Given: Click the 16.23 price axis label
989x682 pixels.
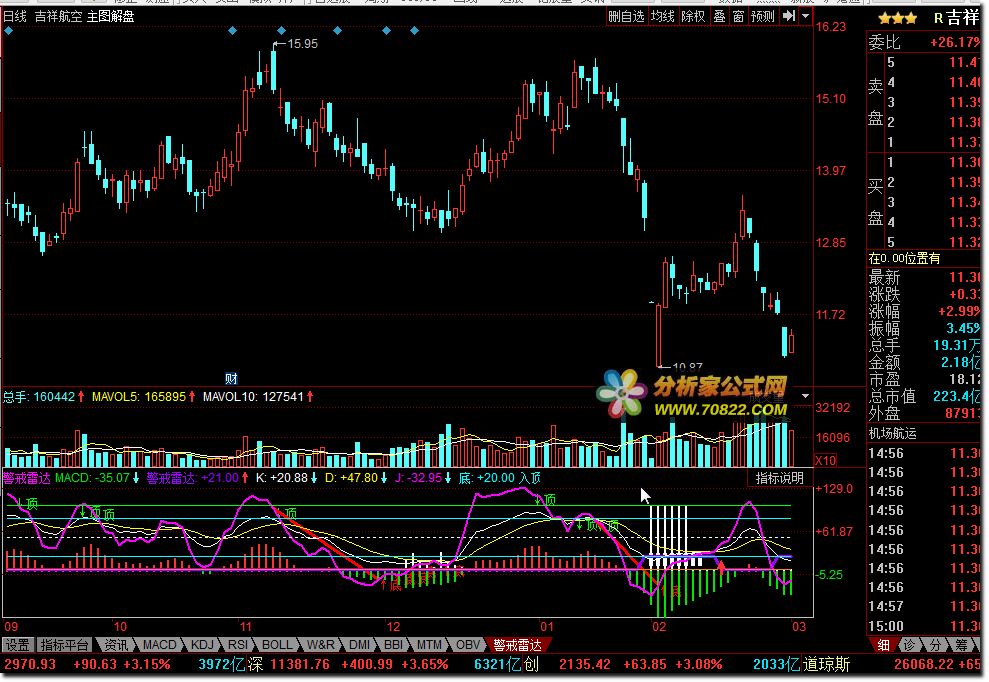Looking at the screenshot, I should [831, 26].
